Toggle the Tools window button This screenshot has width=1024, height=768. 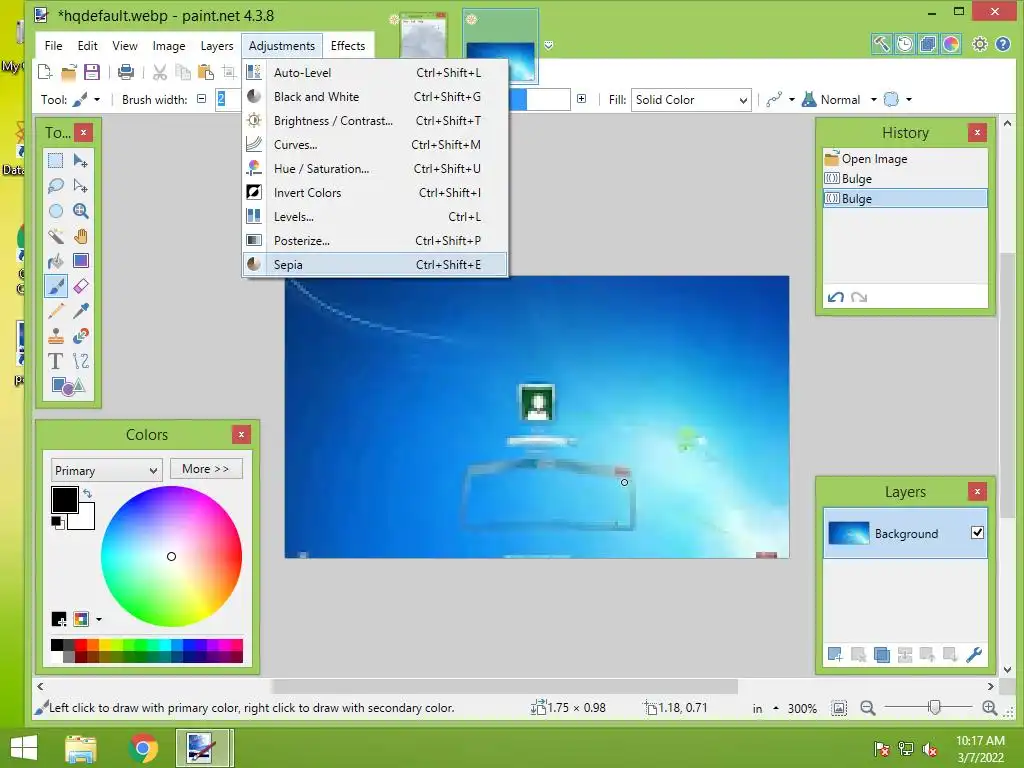pyautogui.click(x=881, y=44)
